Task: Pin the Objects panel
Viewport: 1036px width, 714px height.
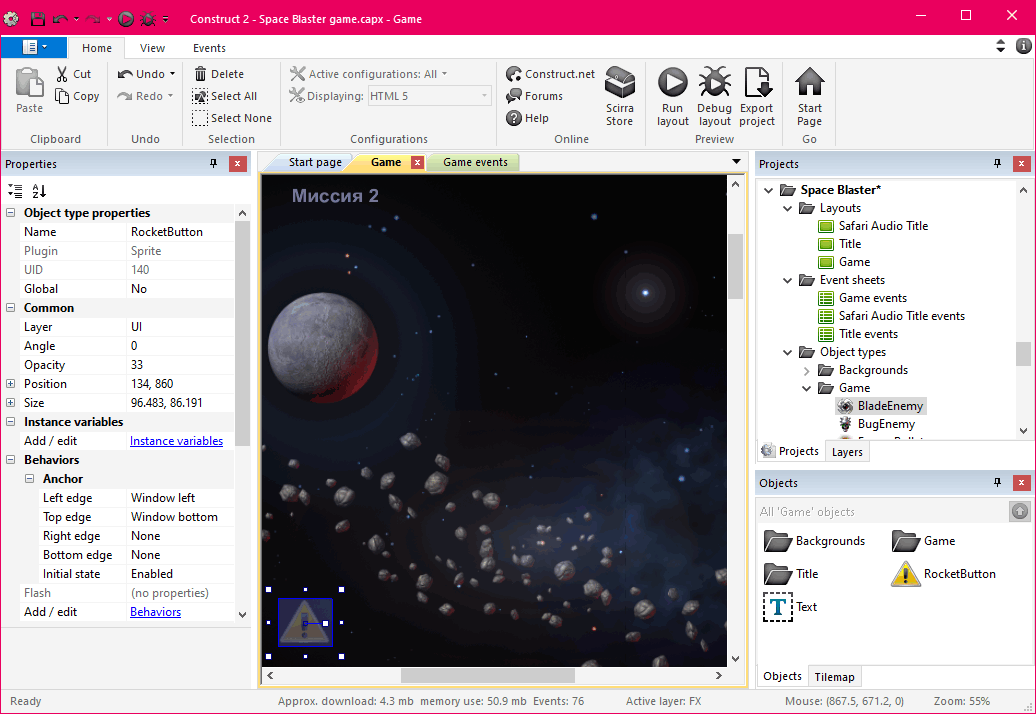Action: click(997, 483)
